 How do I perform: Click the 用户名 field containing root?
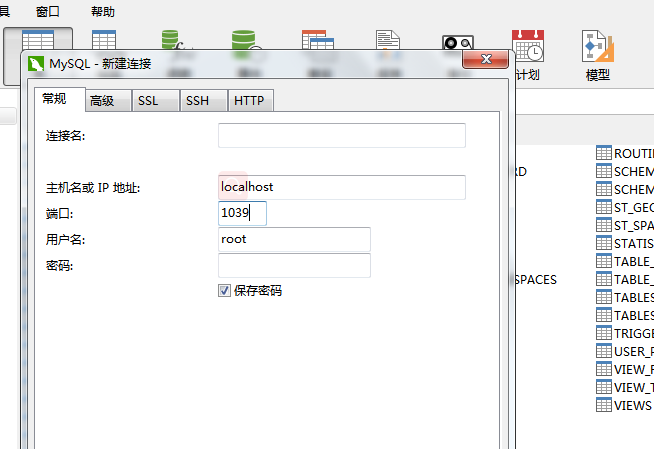point(294,239)
